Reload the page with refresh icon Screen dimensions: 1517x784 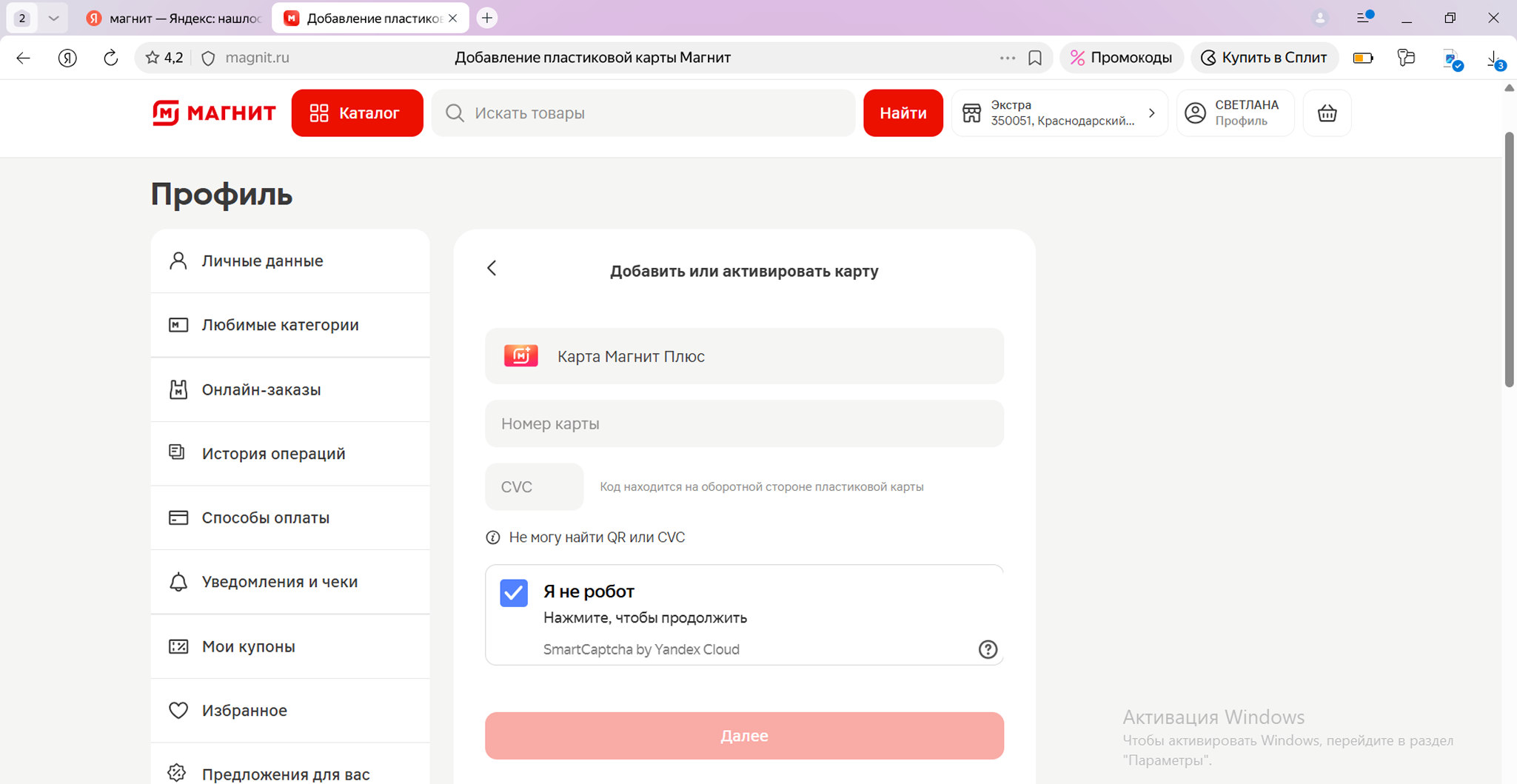[110, 58]
